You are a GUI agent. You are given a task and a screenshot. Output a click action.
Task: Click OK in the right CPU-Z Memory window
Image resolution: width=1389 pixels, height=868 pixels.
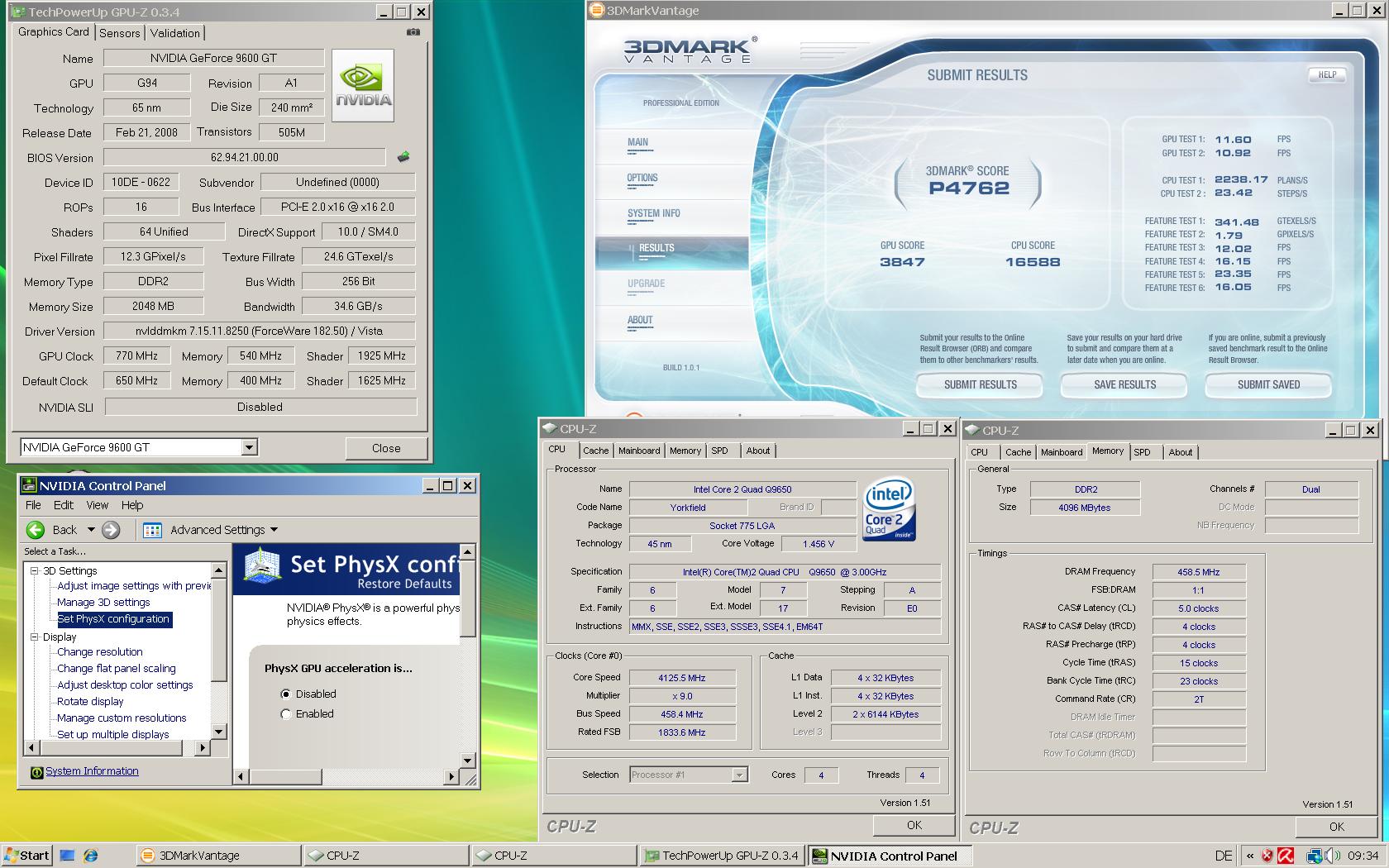coord(1336,827)
